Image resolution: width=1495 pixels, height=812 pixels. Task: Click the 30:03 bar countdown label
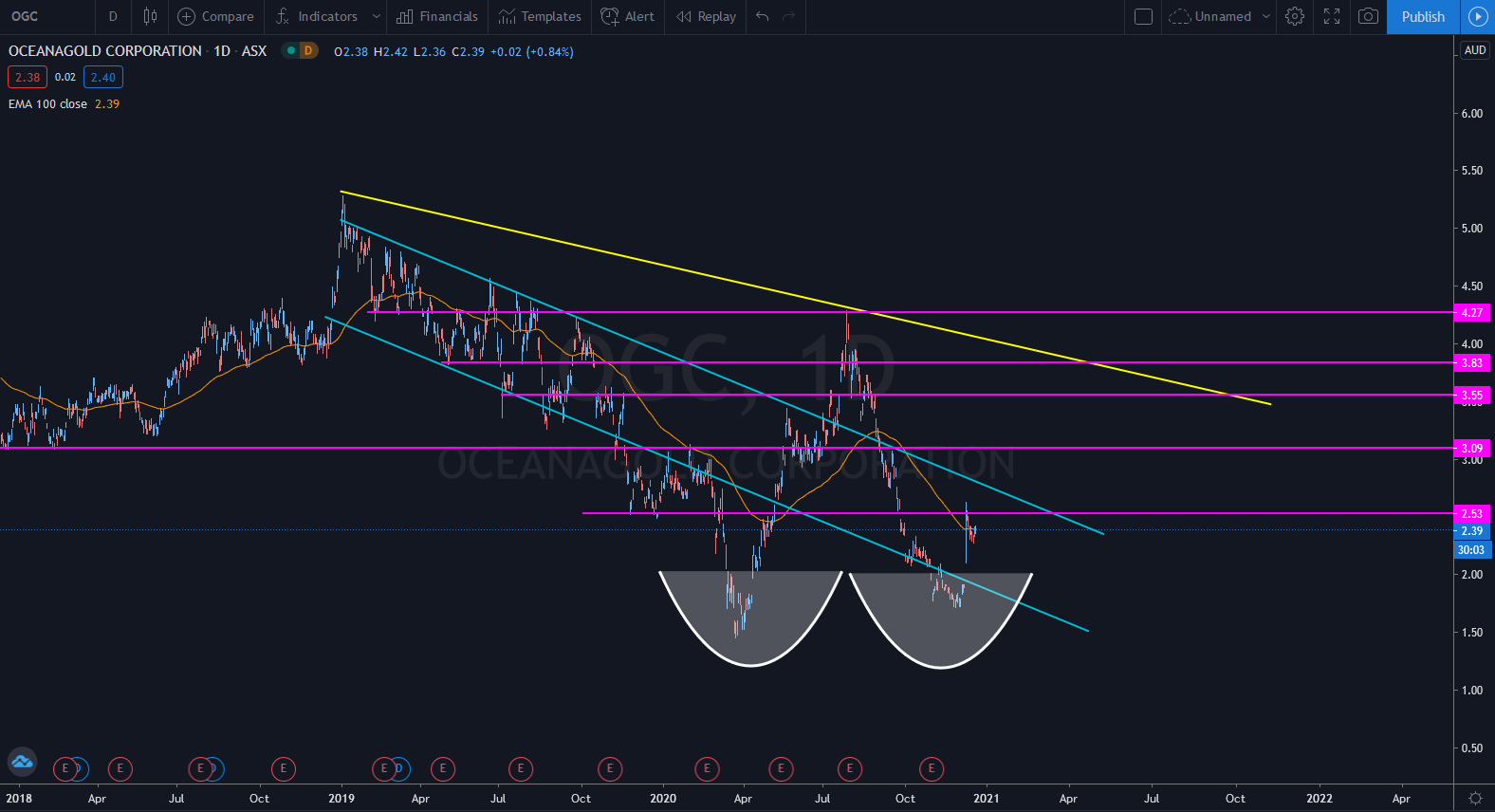(x=1471, y=550)
